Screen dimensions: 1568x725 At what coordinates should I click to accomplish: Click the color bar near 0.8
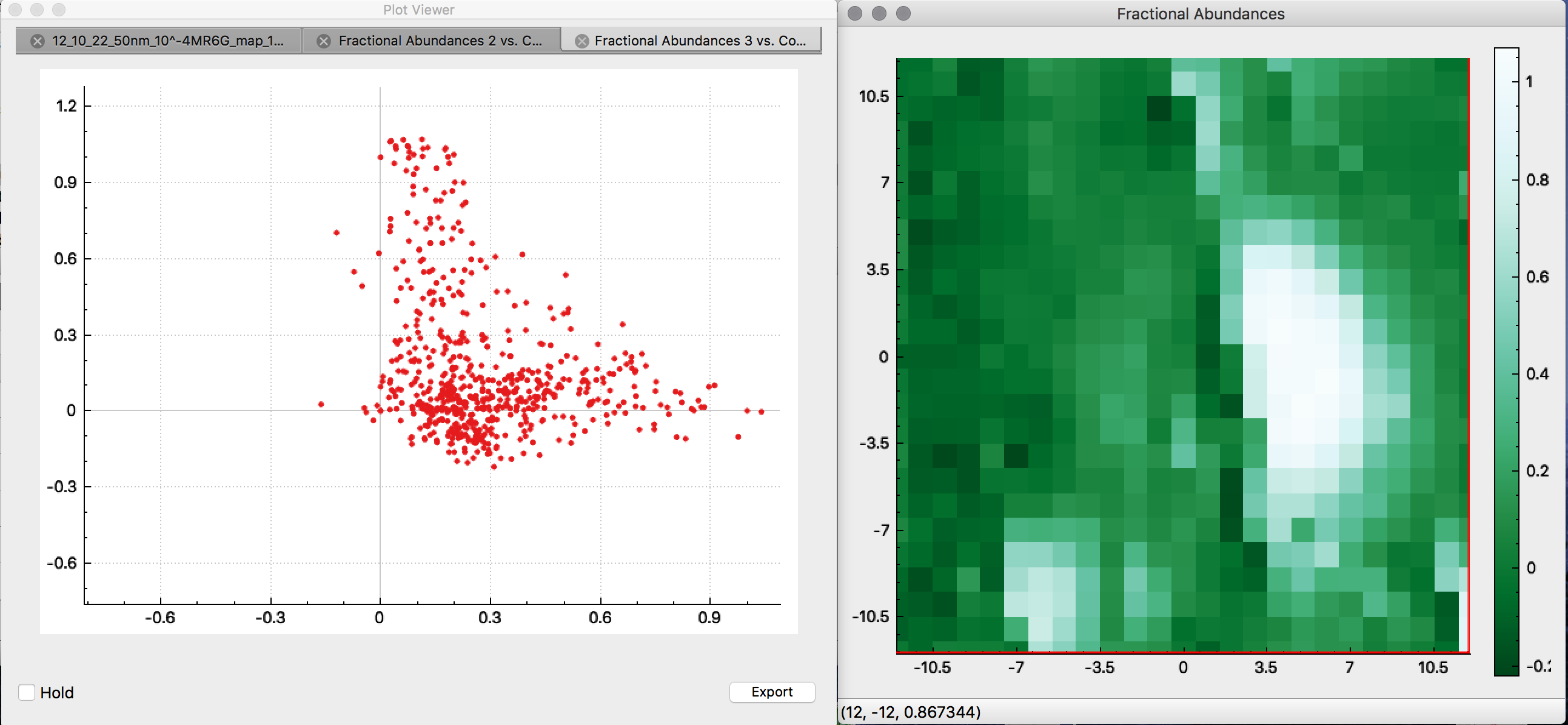(1507, 180)
